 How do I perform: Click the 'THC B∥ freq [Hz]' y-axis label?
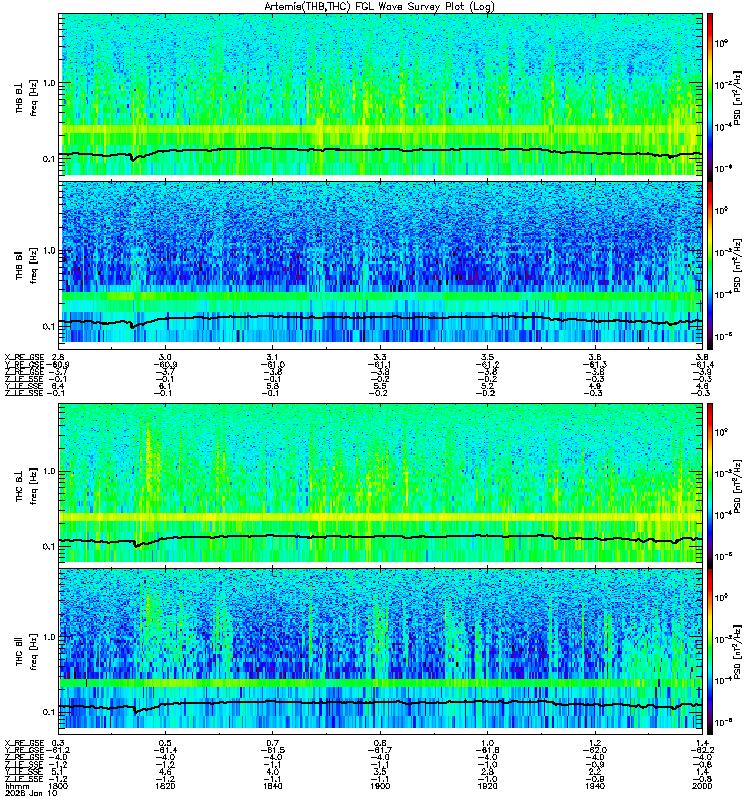coord(26,652)
